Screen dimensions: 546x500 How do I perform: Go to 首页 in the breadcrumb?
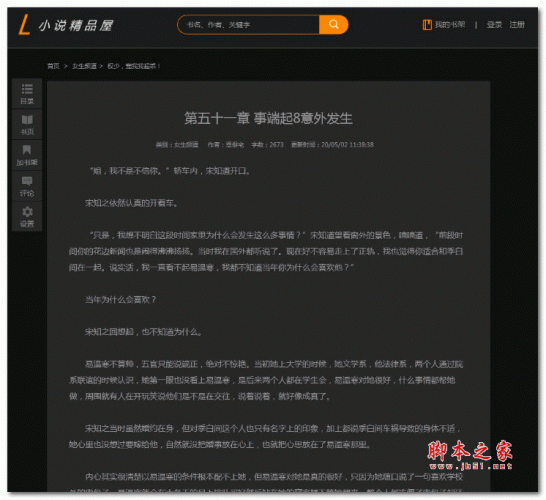(x=53, y=66)
